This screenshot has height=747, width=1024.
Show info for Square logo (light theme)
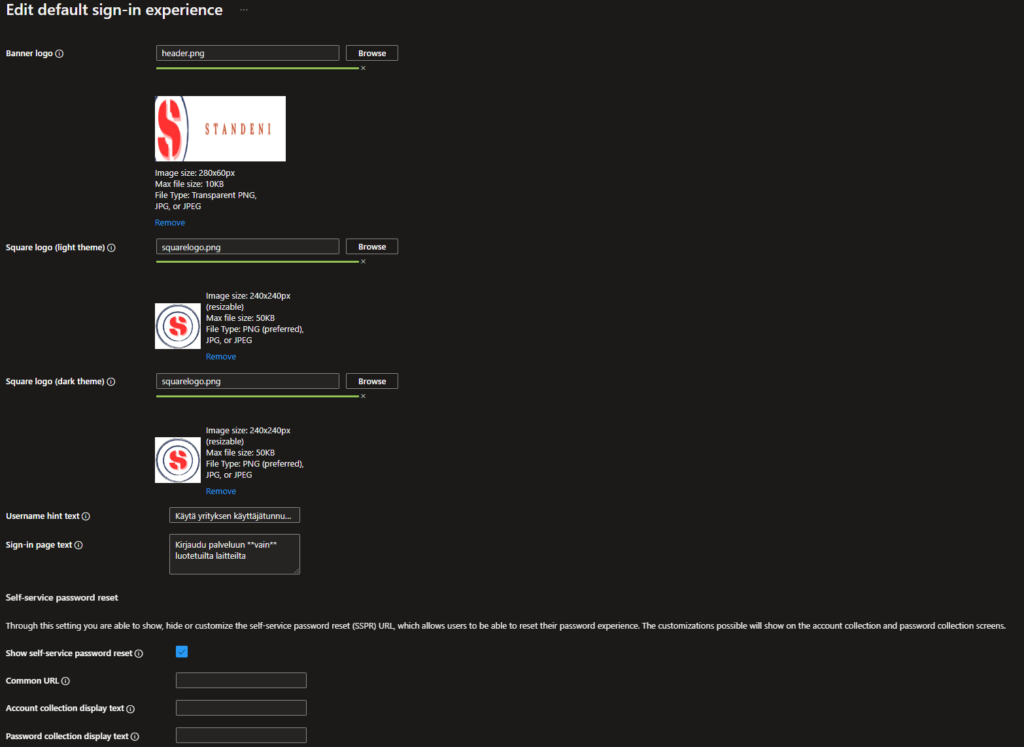112,248
